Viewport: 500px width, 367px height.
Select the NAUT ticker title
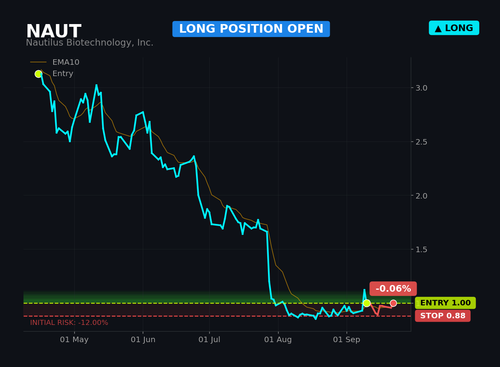pyautogui.click(x=54, y=31)
